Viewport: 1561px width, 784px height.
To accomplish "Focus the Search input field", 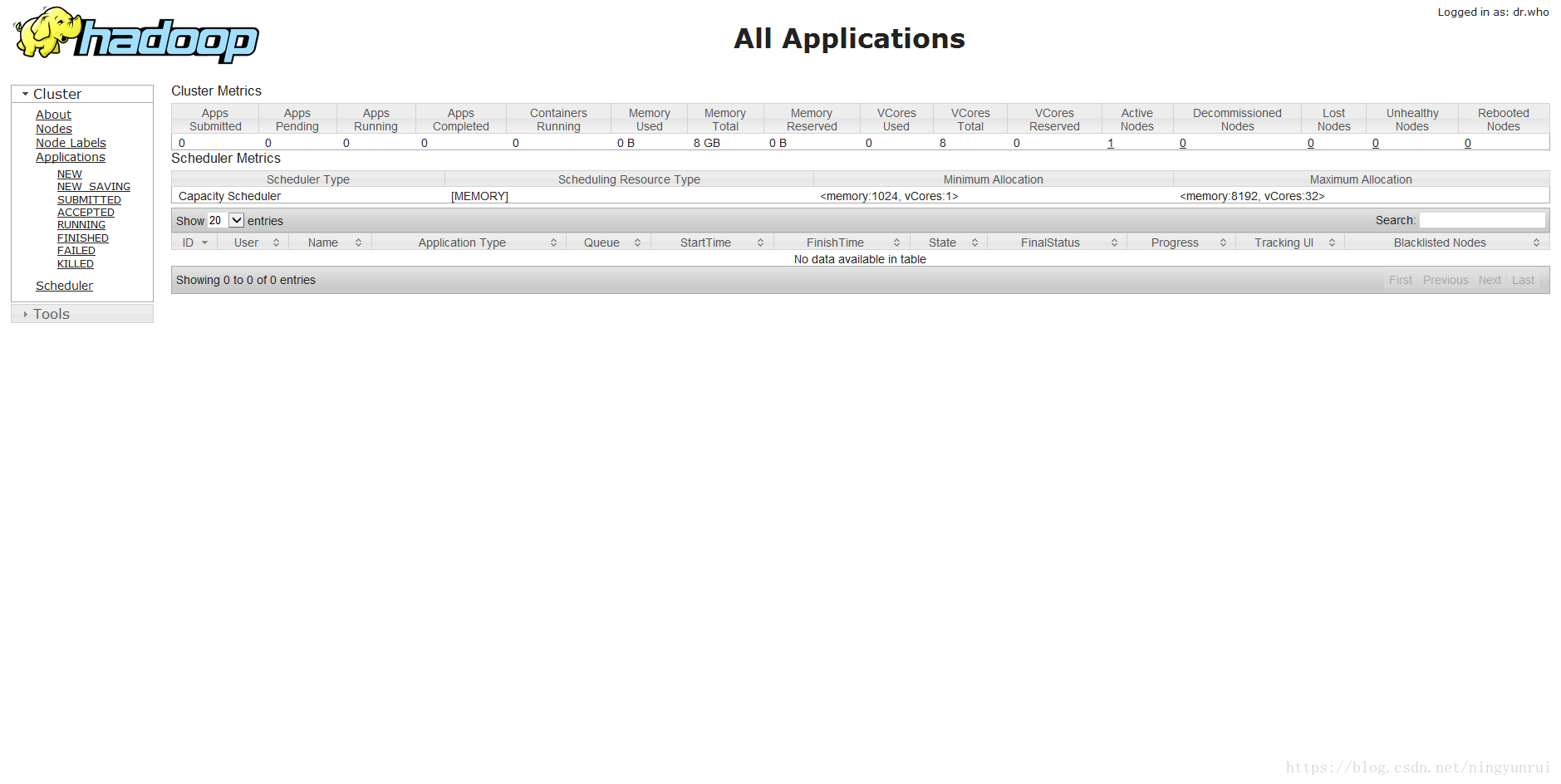I will click(x=1482, y=220).
